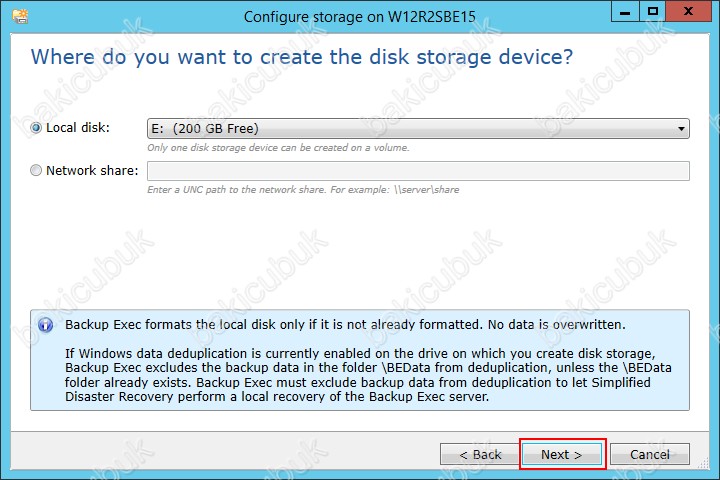
Task: Click the blue information icon
Action: point(45,325)
